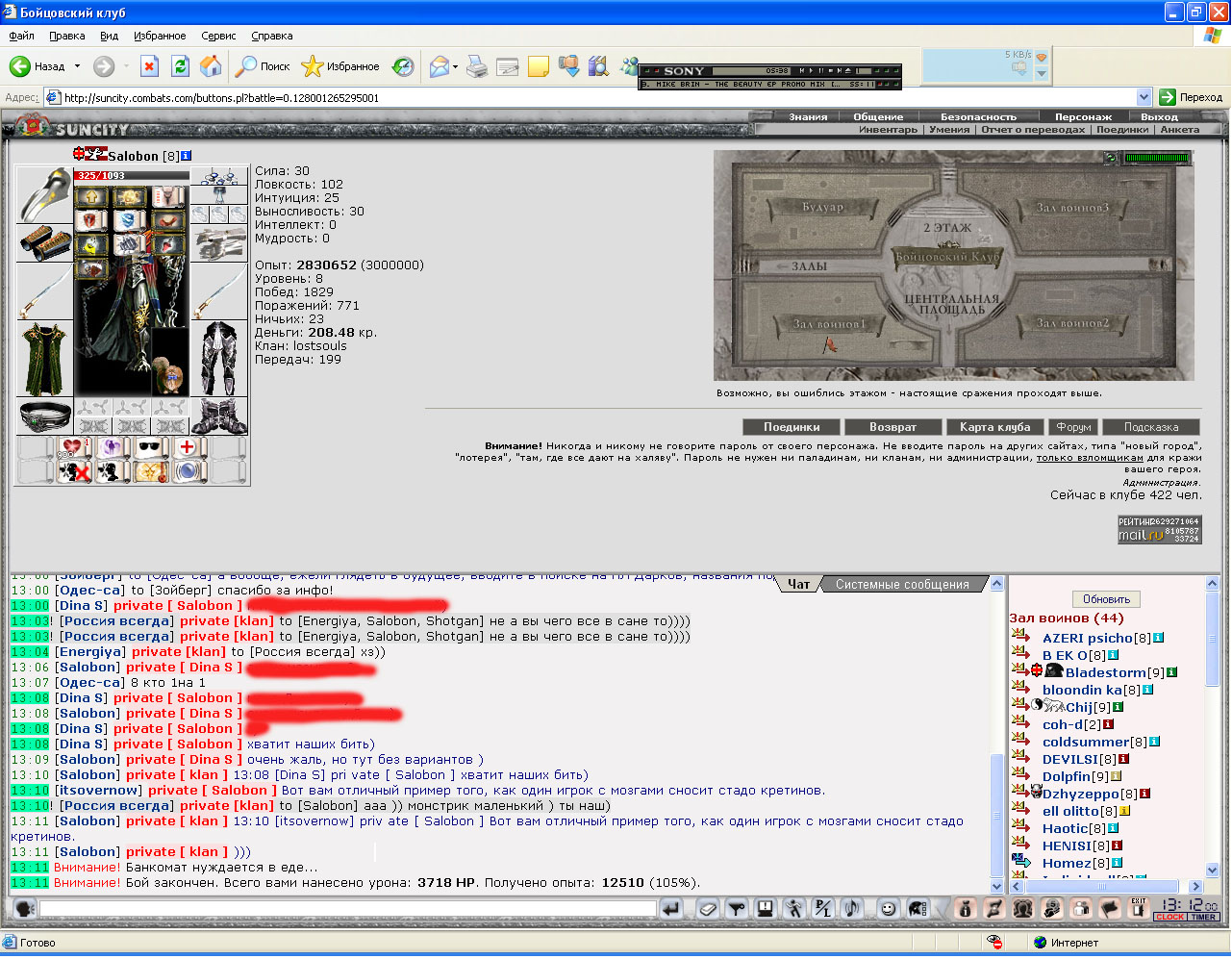Click the Будуар room on the map

(823, 207)
